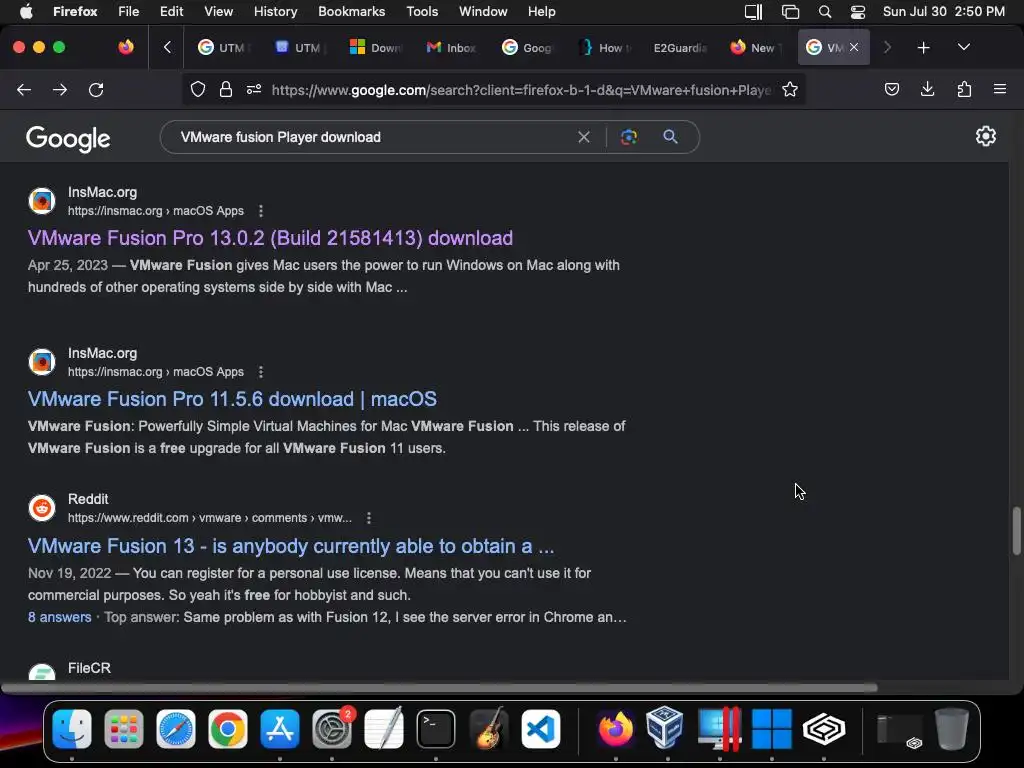The width and height of the screenshot is (1024, 768).
Task: Open System Settings from the Dock
Action: click(332, 729)
